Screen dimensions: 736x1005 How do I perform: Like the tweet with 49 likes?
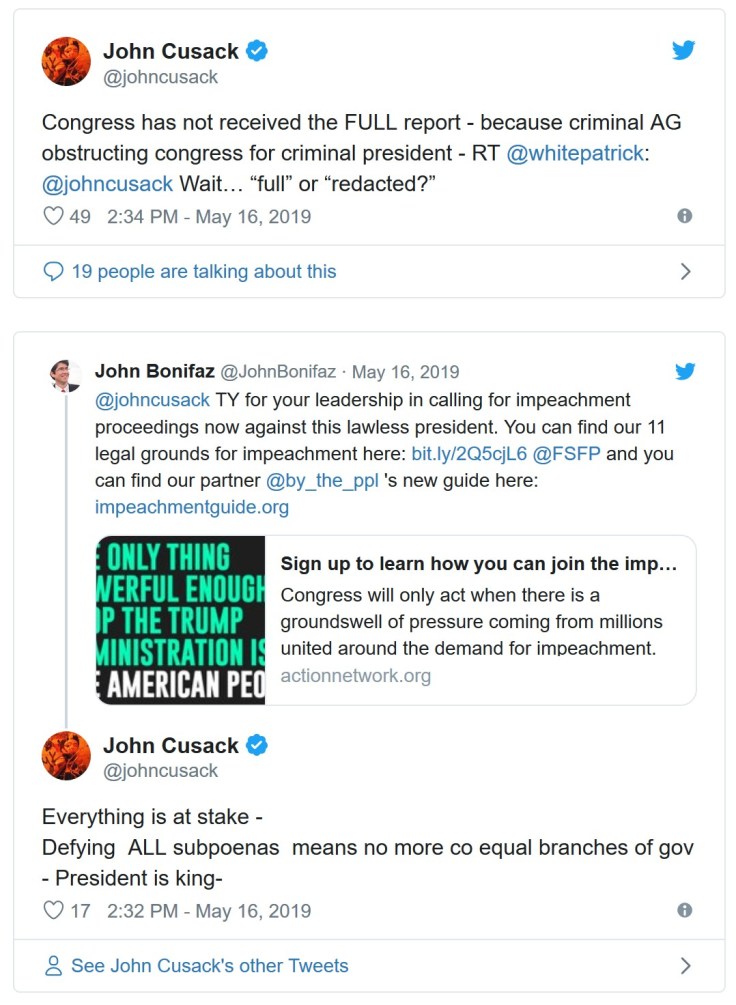53,216
